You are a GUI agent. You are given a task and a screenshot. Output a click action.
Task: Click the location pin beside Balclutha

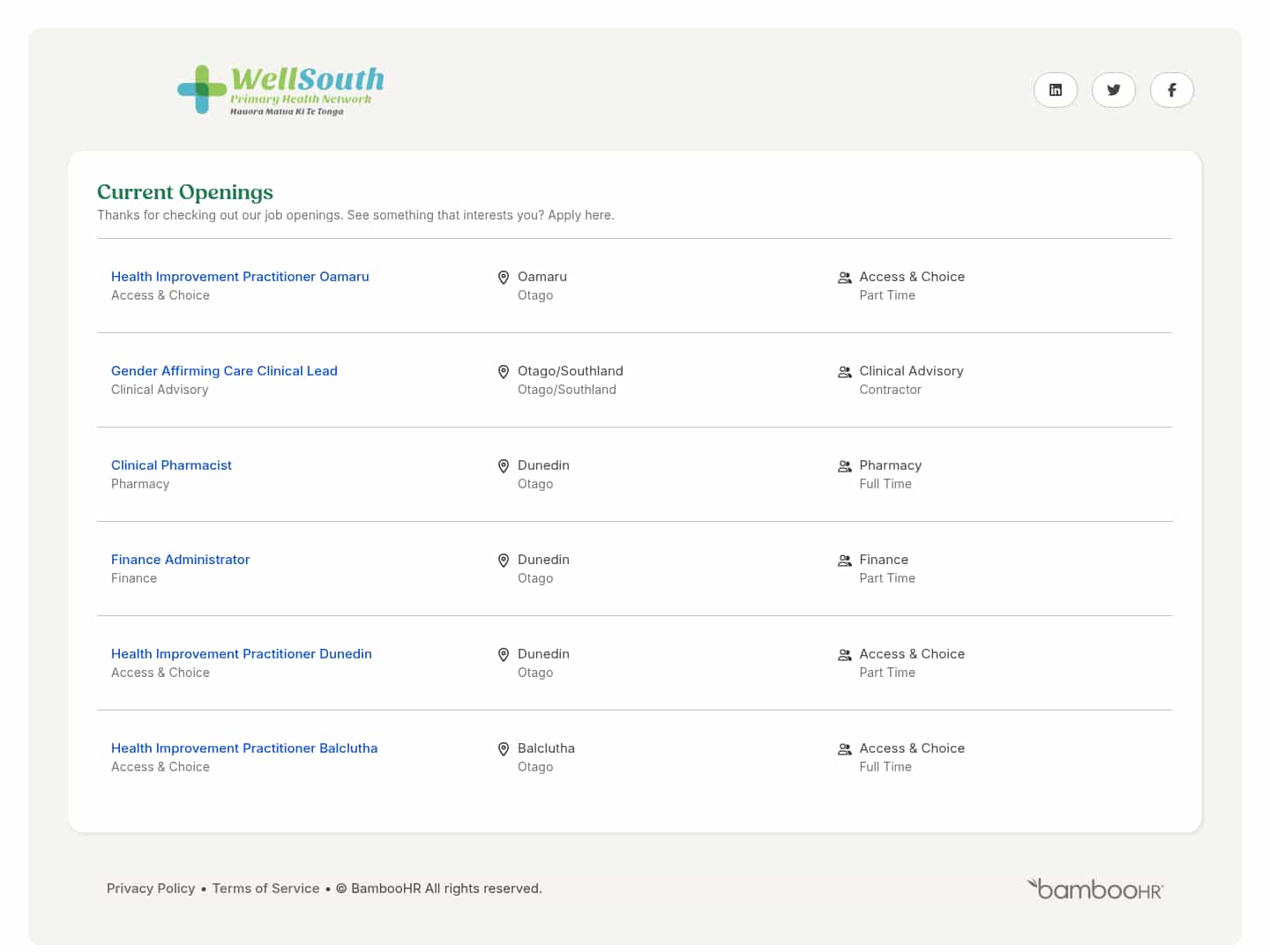tap(504, 748)
